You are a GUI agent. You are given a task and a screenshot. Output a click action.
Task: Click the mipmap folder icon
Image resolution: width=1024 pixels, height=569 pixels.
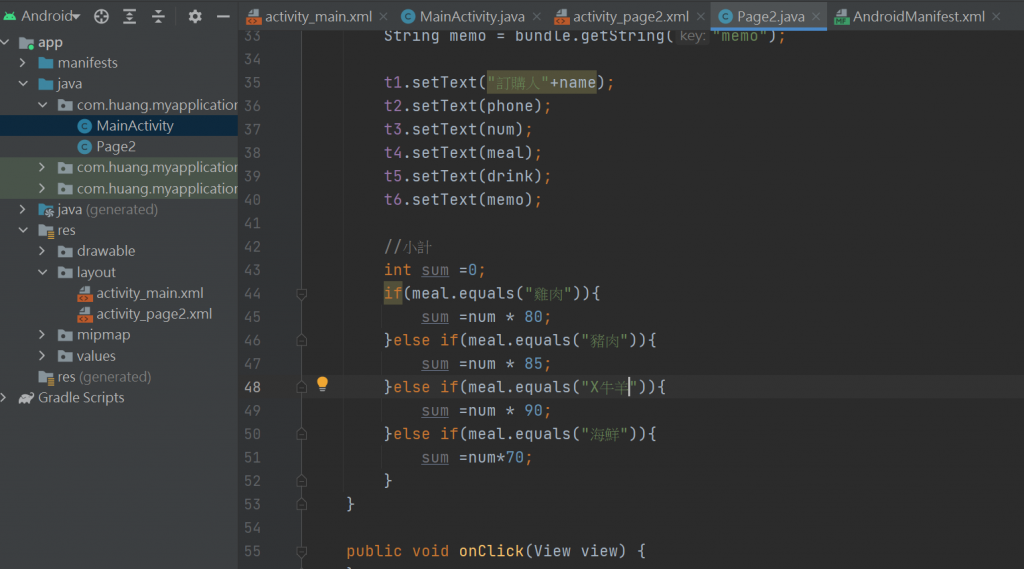65,335
